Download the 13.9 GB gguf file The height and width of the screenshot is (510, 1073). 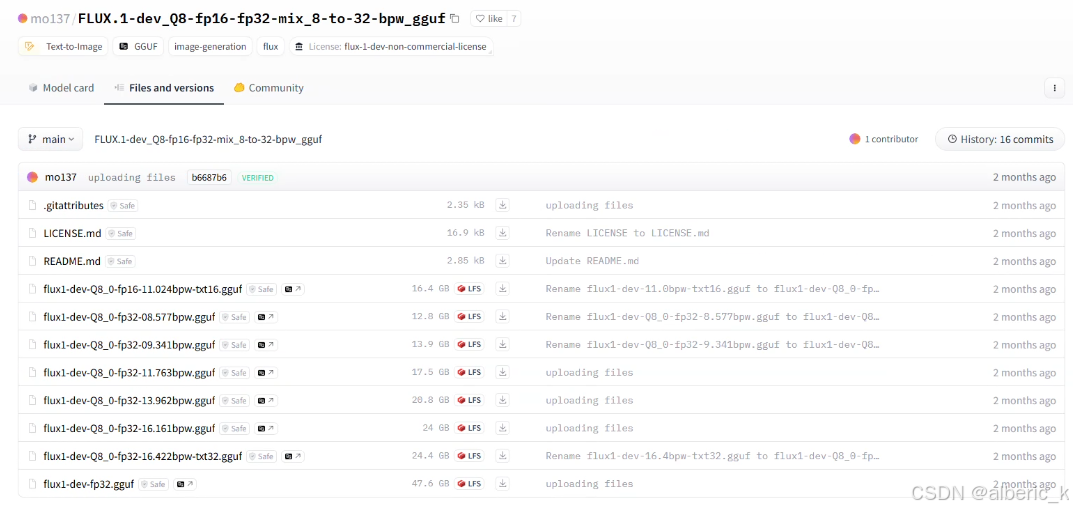(x=503, y=344)
